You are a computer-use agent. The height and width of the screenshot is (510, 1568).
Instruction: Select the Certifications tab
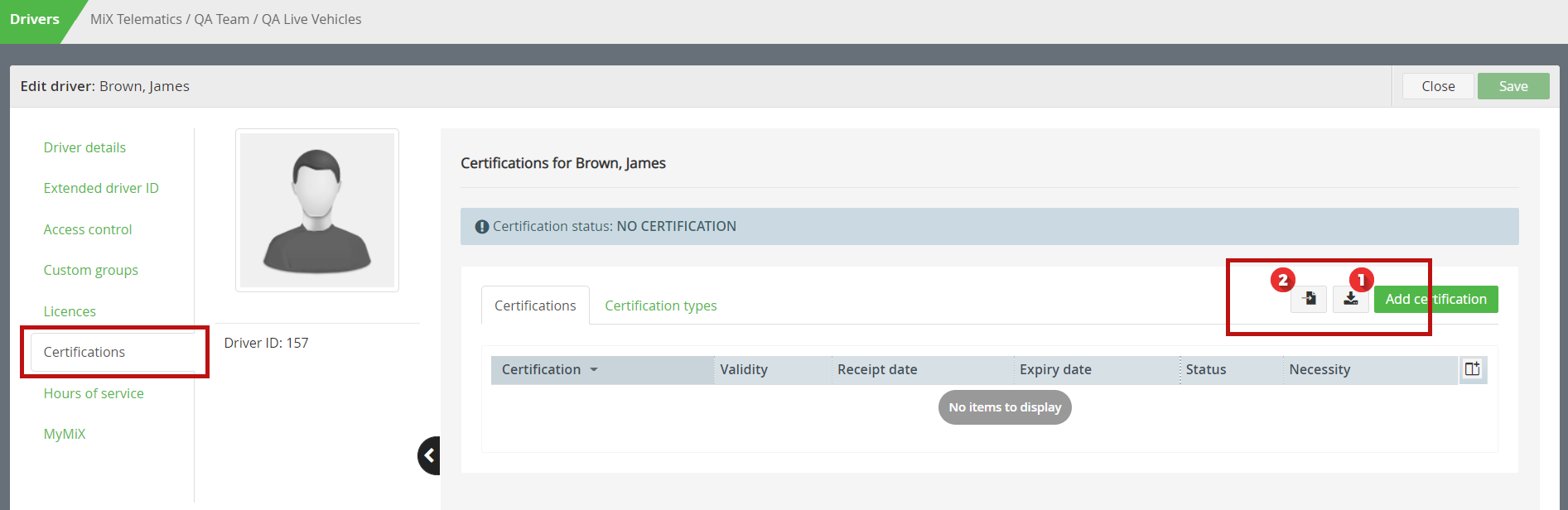[x=535, y=306]
